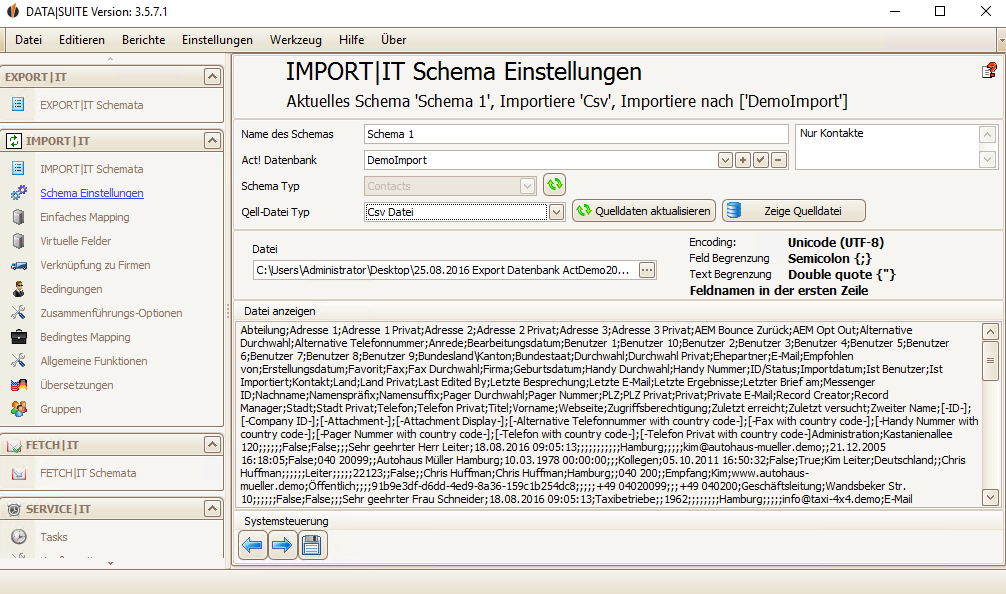Click the flag icon for Übersetzungen
This screenshot has height=594, width=1006.
point(19,385)
